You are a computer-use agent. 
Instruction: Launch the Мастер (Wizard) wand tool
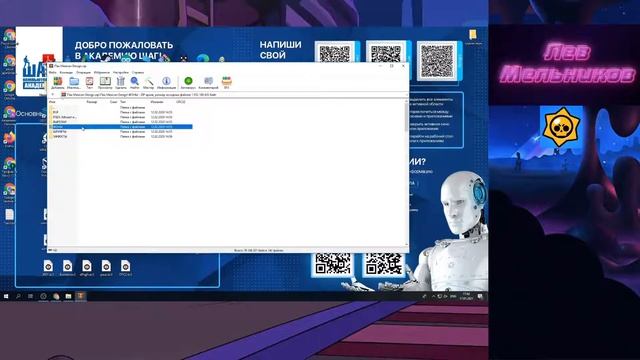[149, 82]
